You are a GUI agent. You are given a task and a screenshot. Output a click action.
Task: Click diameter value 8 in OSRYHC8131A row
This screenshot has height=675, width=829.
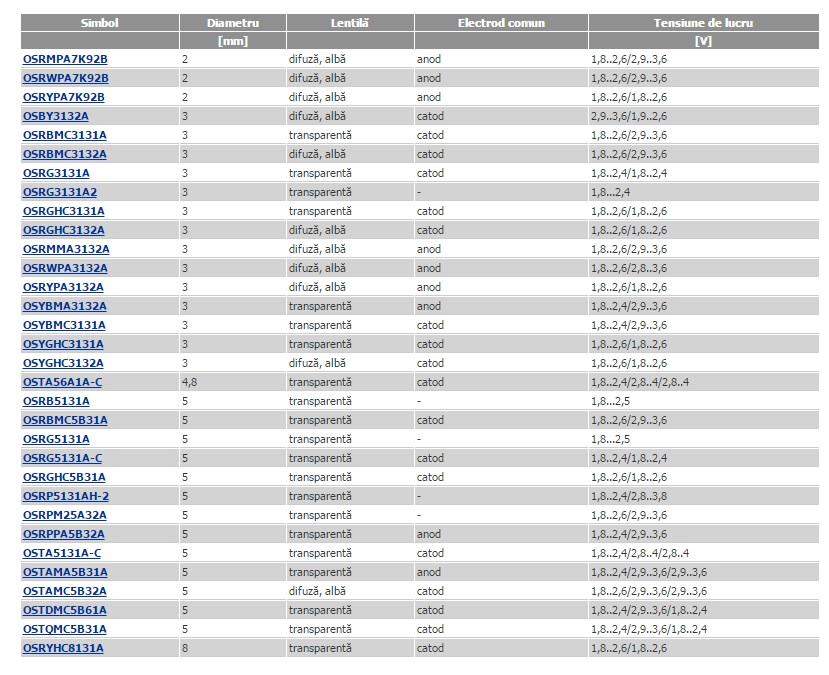point(185,649)
